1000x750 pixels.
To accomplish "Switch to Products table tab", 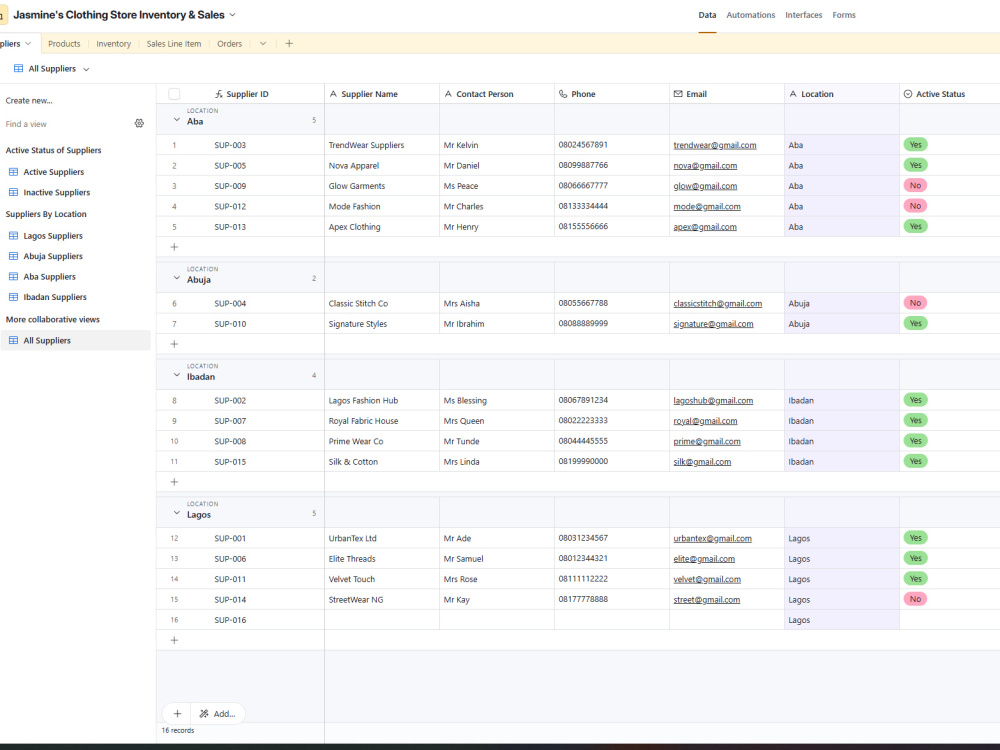I will click(x=64, y=43).
